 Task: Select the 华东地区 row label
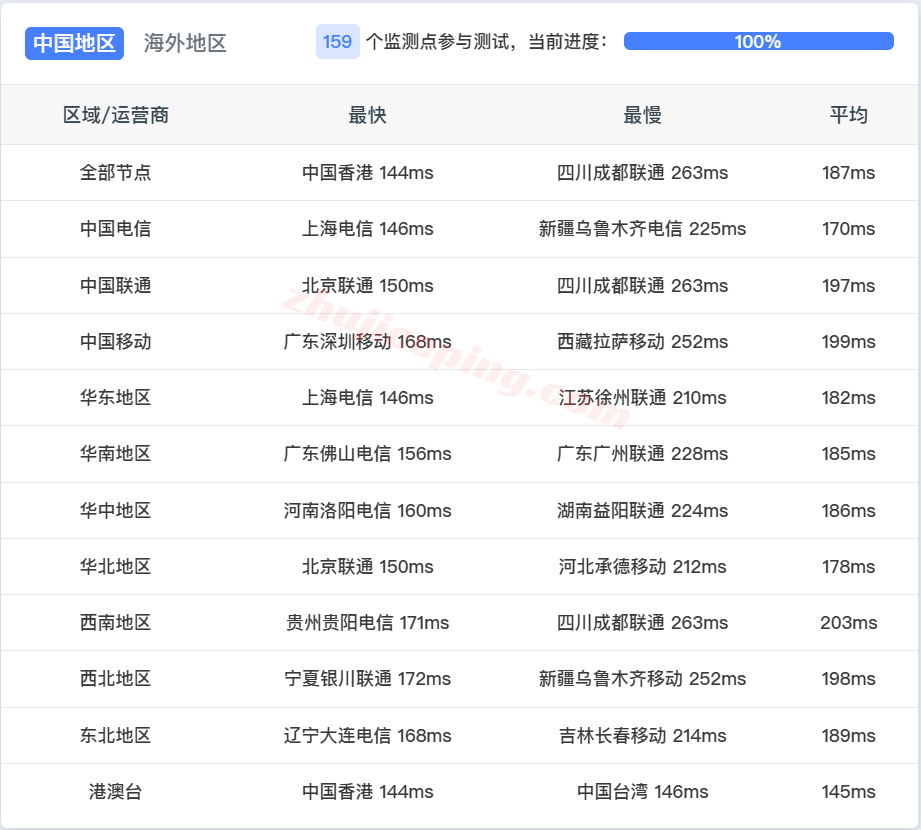pyautogui.click(x=116, y=398)
